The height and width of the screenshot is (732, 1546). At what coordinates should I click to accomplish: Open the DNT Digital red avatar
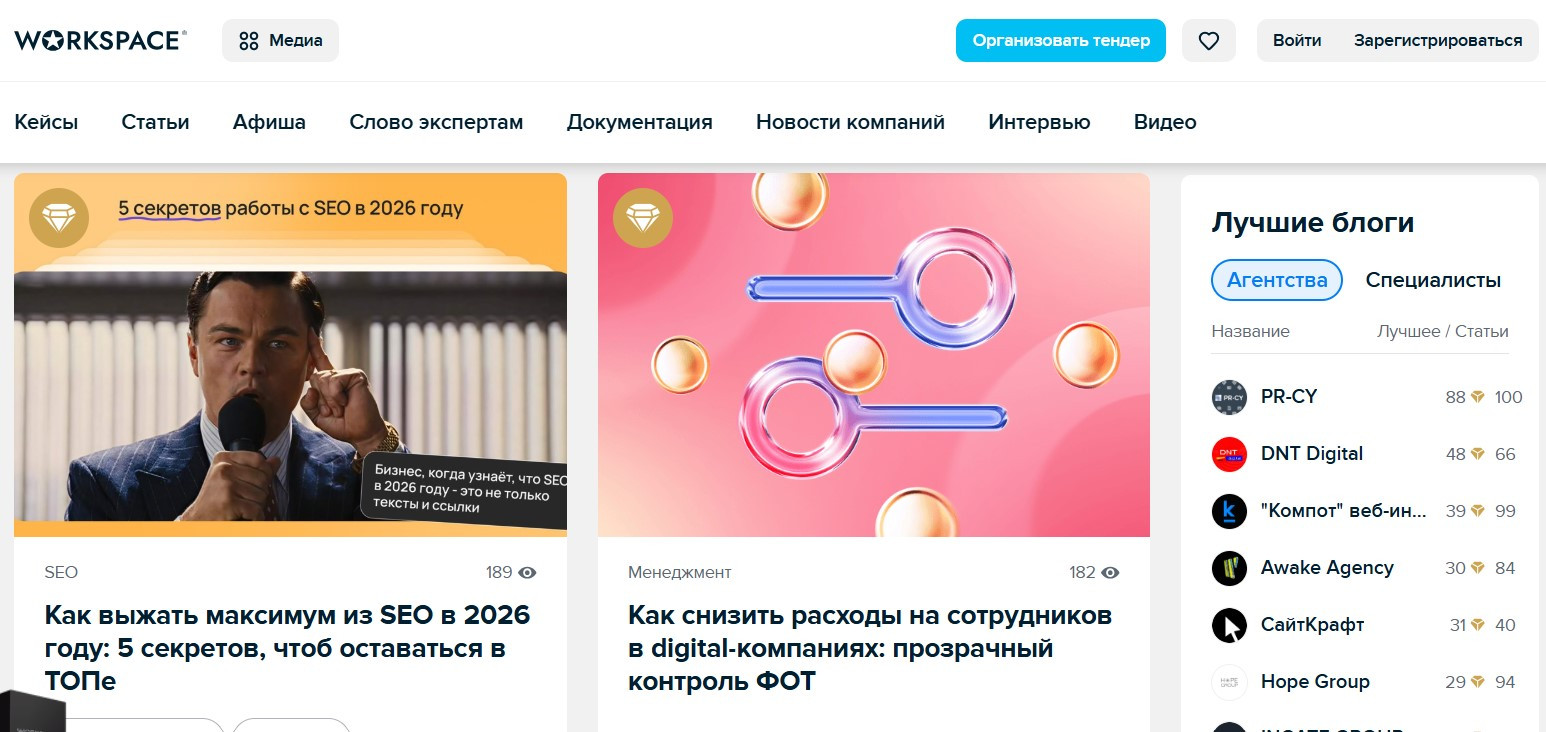[x=1229, y=454]
